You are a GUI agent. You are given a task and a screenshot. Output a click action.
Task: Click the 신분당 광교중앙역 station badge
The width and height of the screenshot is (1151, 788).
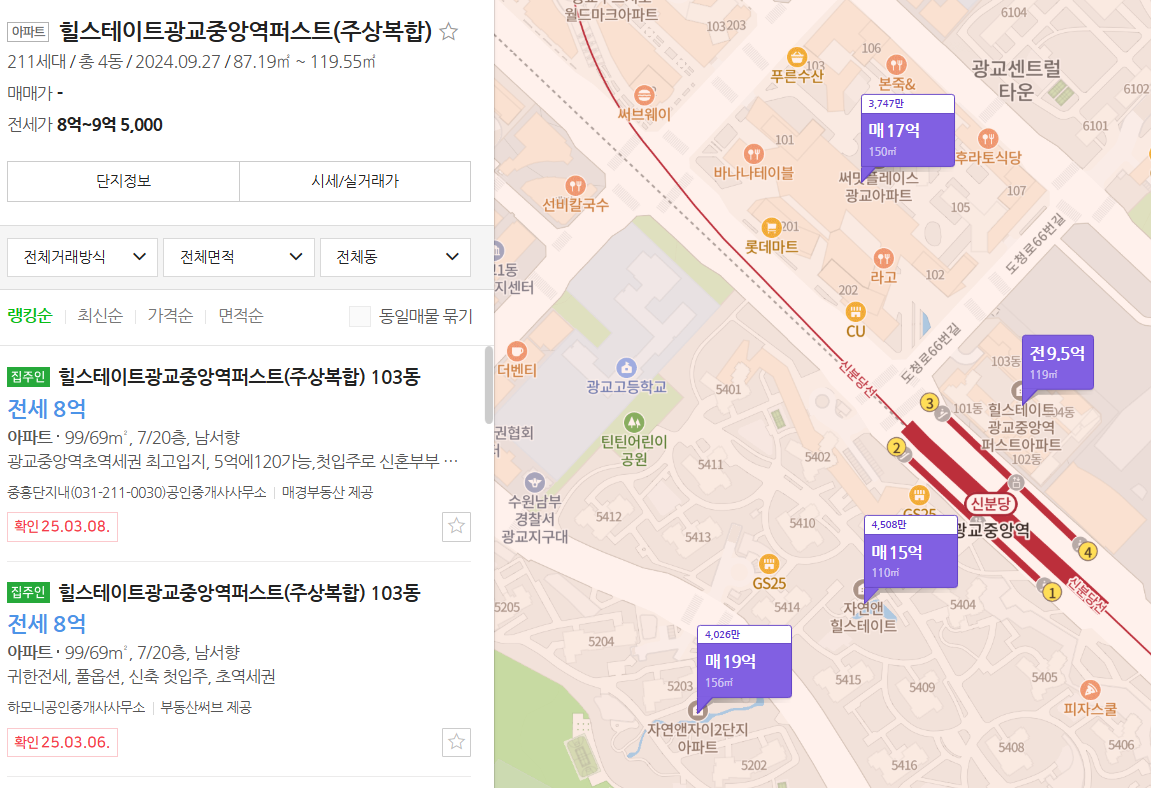[x=991, y=504]
